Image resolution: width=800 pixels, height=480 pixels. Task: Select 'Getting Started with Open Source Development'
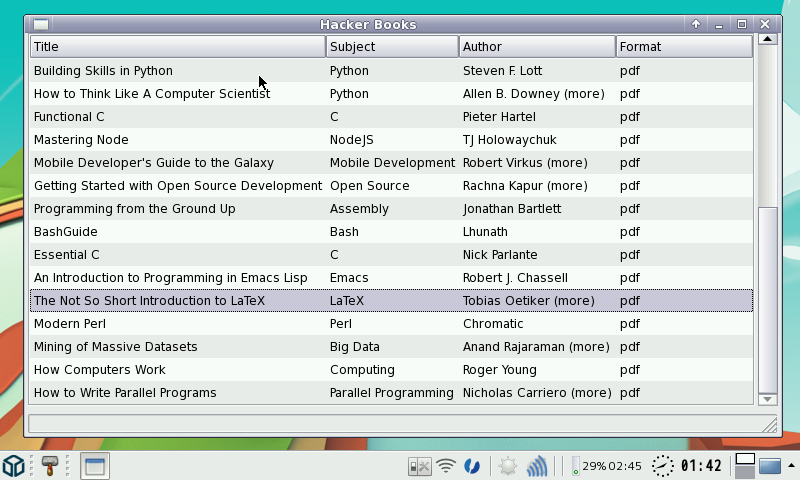pyautogui.click(x=391, y=186)
